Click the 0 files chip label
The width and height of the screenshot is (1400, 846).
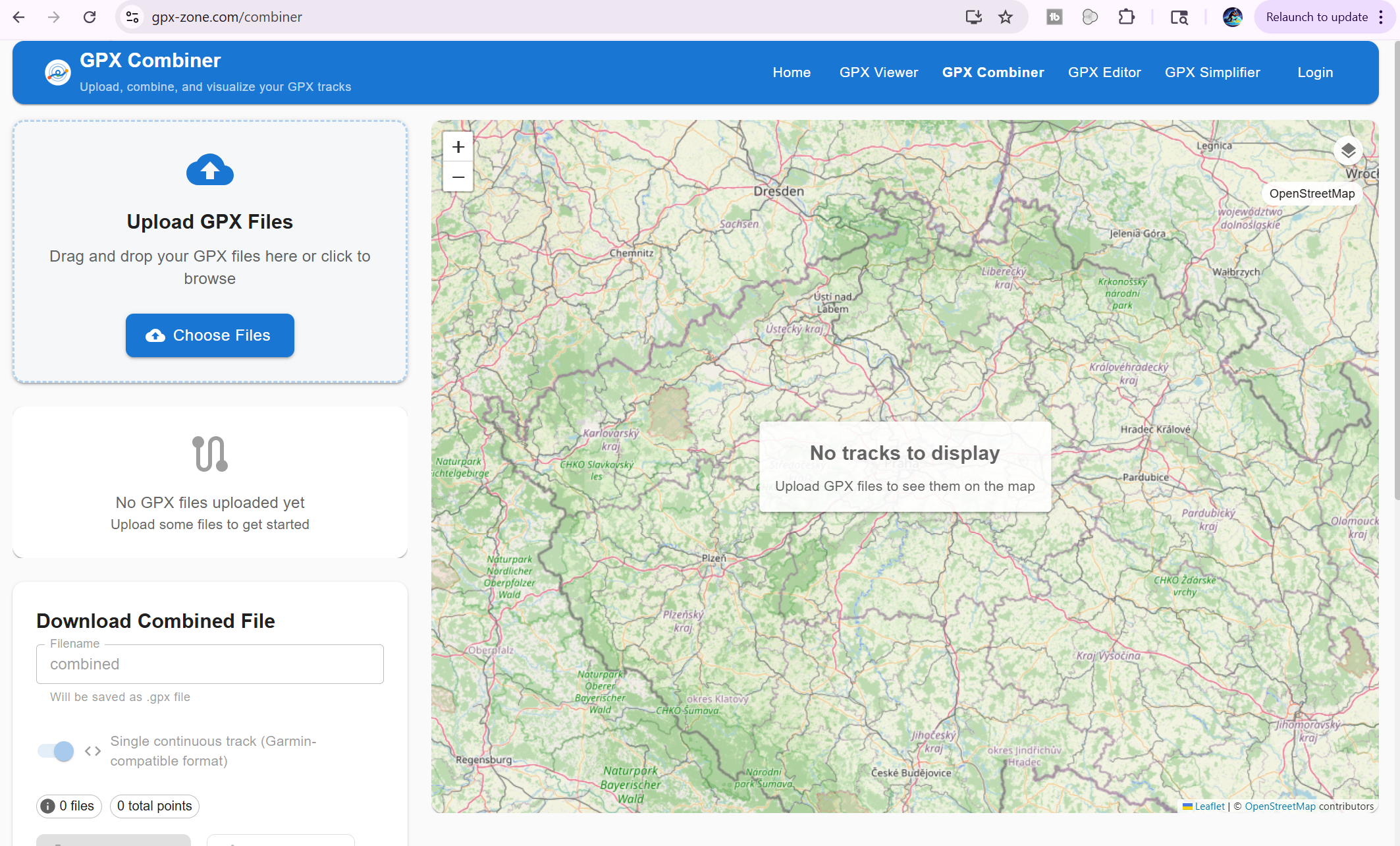point(76,806)
